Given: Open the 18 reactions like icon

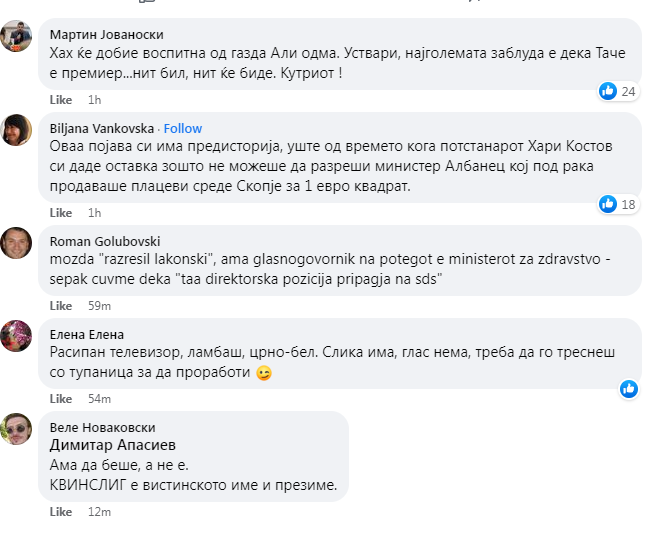Looking at the screenshot, I should (608, 204).
